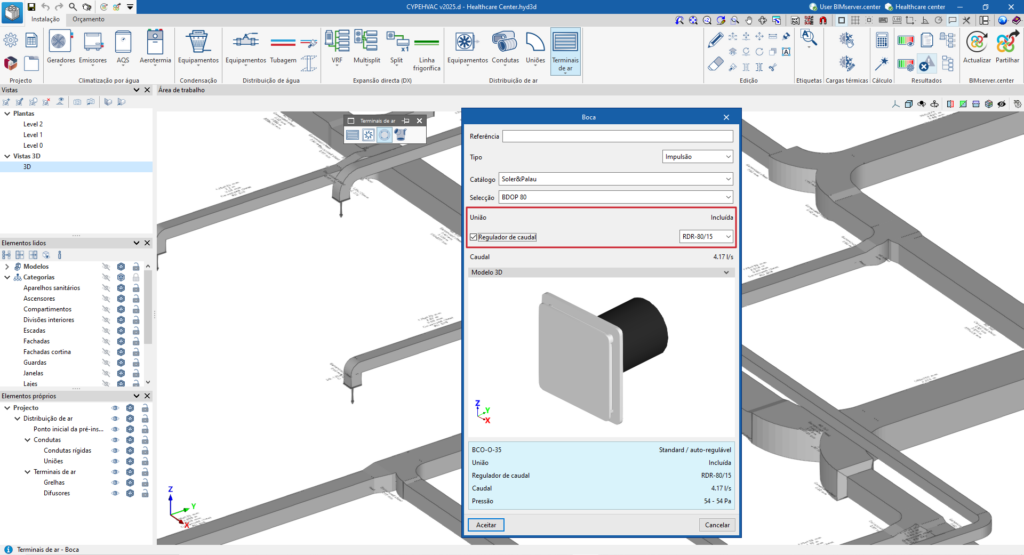Image resolution: width=1024 pixels, height=555 pixels.
Task: Click the Referência input field
Action: coord(617,136)
